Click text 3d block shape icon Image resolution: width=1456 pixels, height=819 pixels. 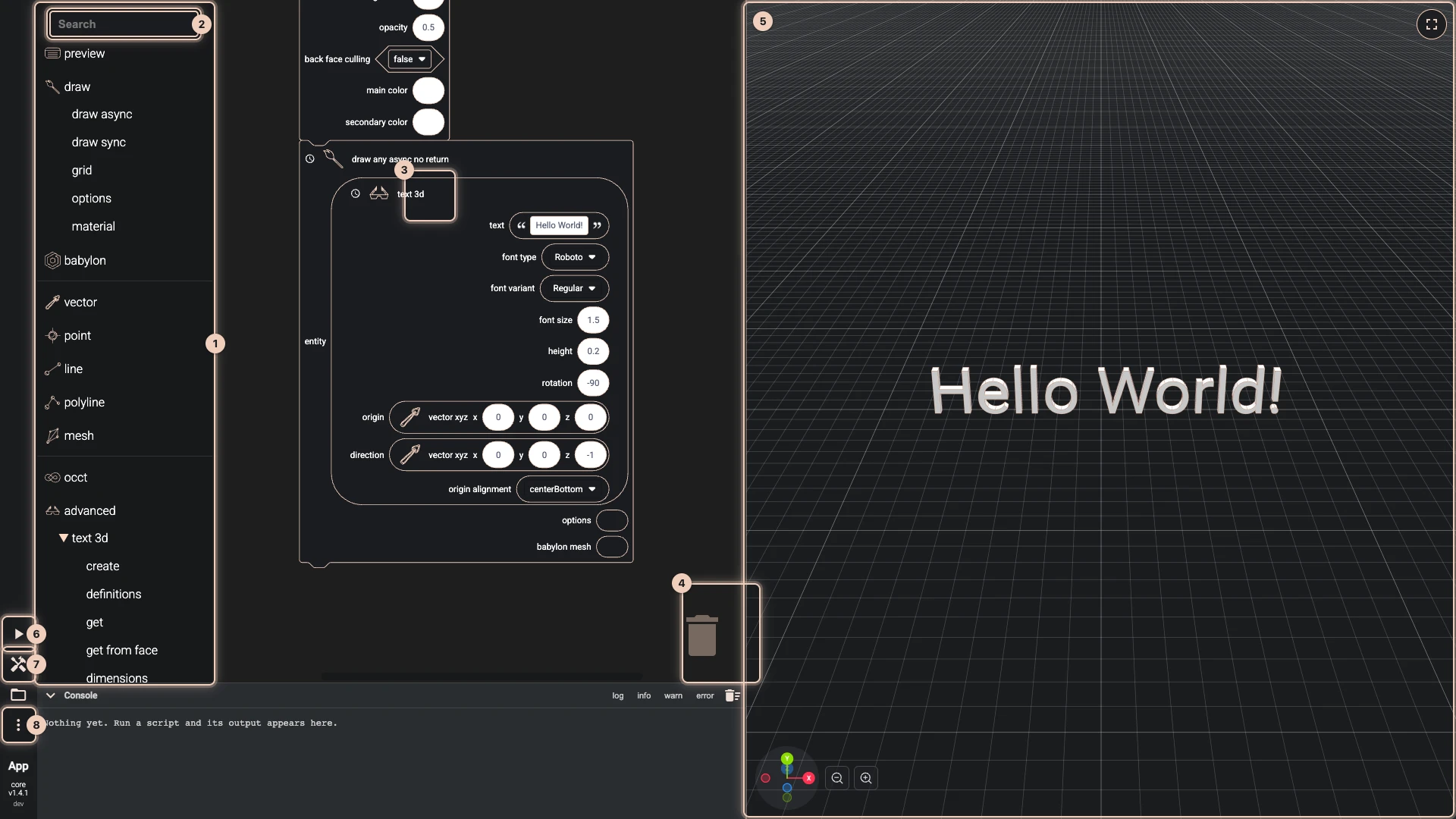point(379,194)
